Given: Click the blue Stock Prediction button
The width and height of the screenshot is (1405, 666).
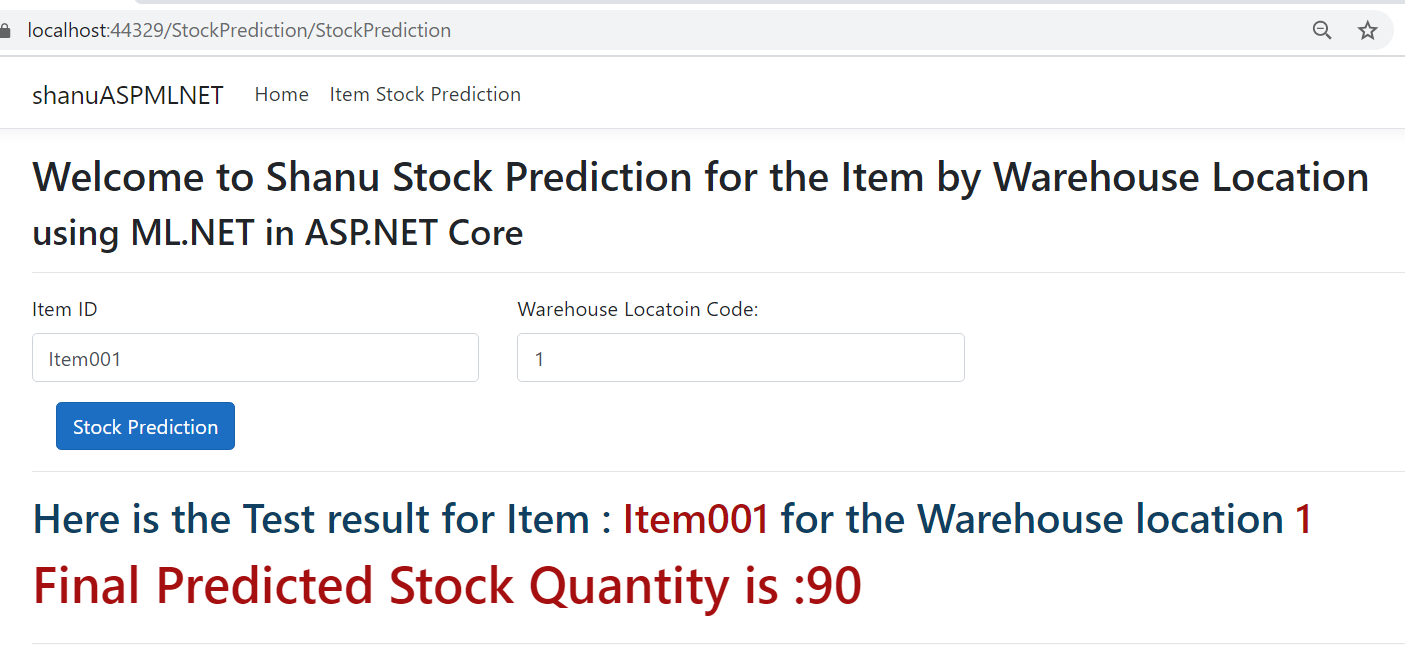Looking at the screenshot, I should tap(145, 426).
